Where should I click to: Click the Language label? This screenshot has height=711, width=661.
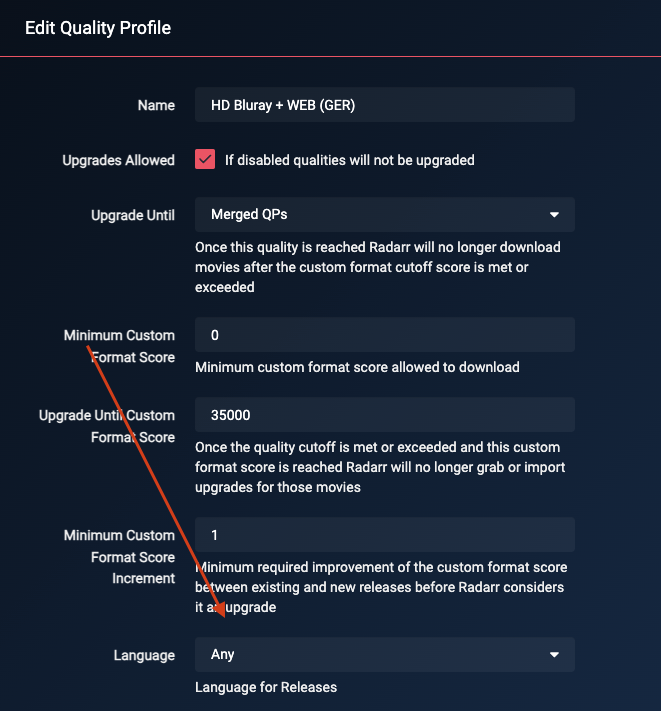144,655
